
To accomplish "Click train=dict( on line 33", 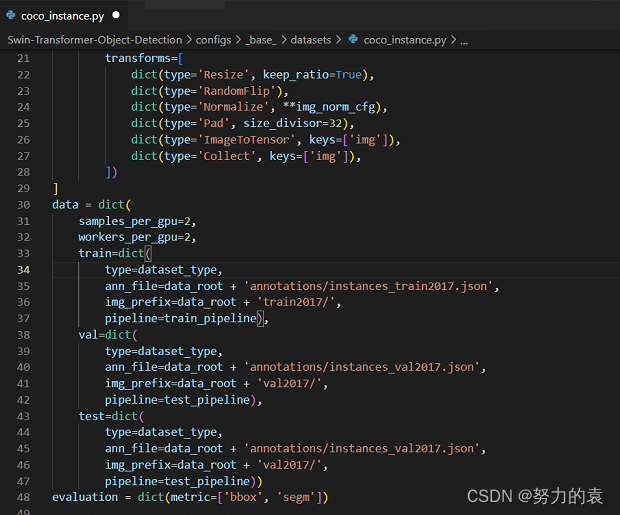I will point(115,254).
